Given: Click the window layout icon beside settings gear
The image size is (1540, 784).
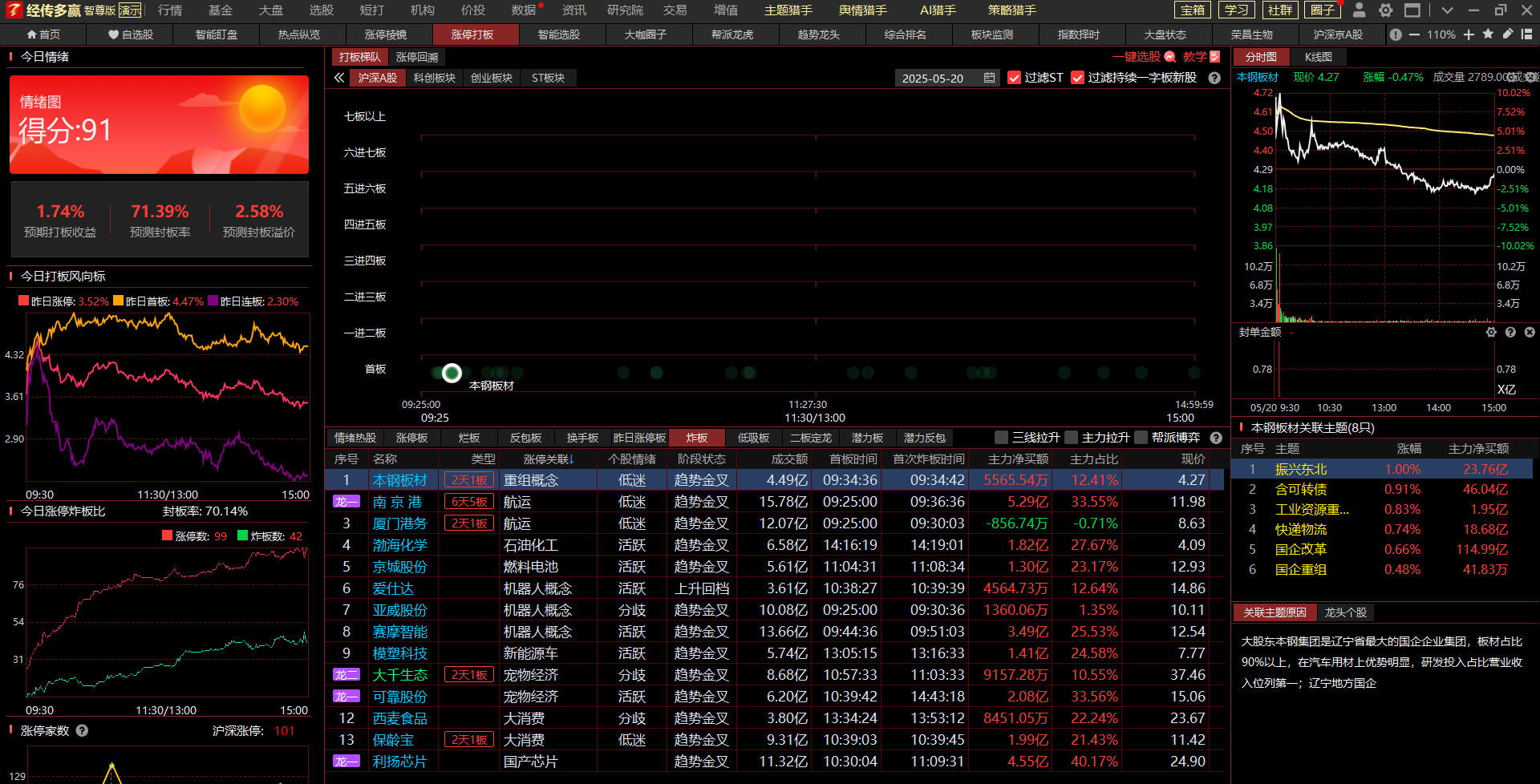Looking at the screenshot, I should pos(1412,10).
